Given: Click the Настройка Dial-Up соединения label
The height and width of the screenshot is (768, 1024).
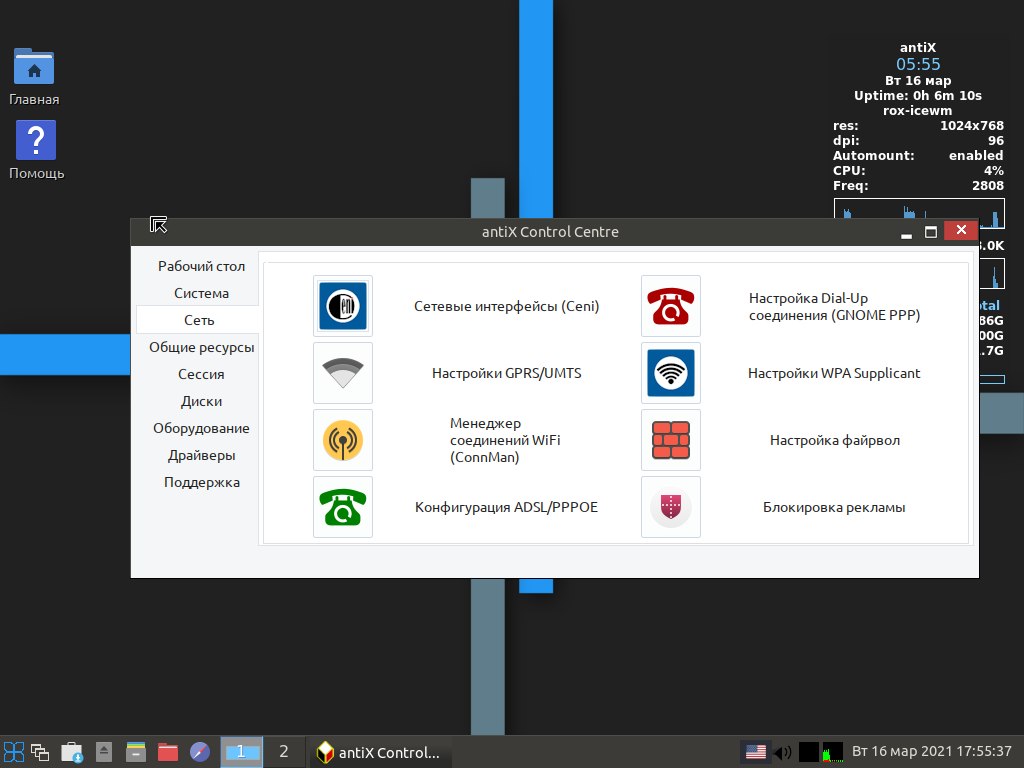Looking at the screenshot, I should (x=834, y=306).
